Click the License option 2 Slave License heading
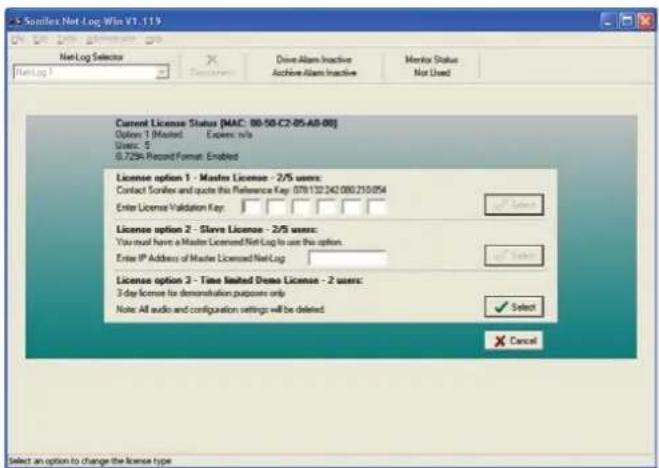 [217, 229]
